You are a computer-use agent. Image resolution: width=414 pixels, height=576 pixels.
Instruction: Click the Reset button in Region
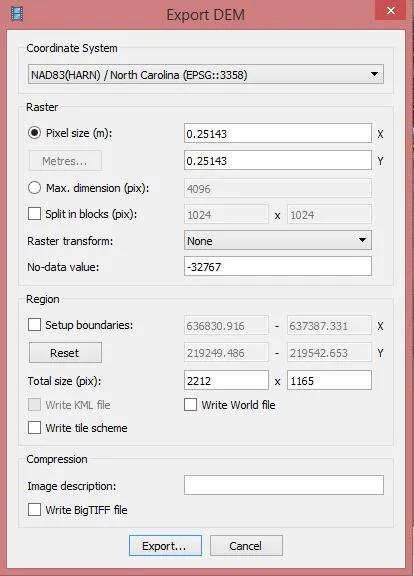point(65,353)
